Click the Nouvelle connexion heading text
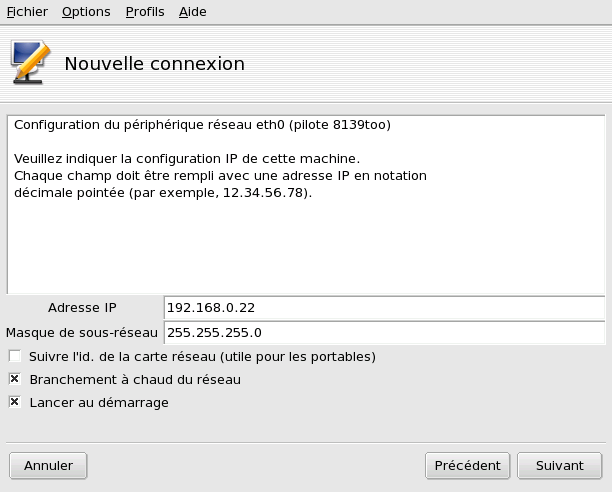 click(x=154, y=64)
